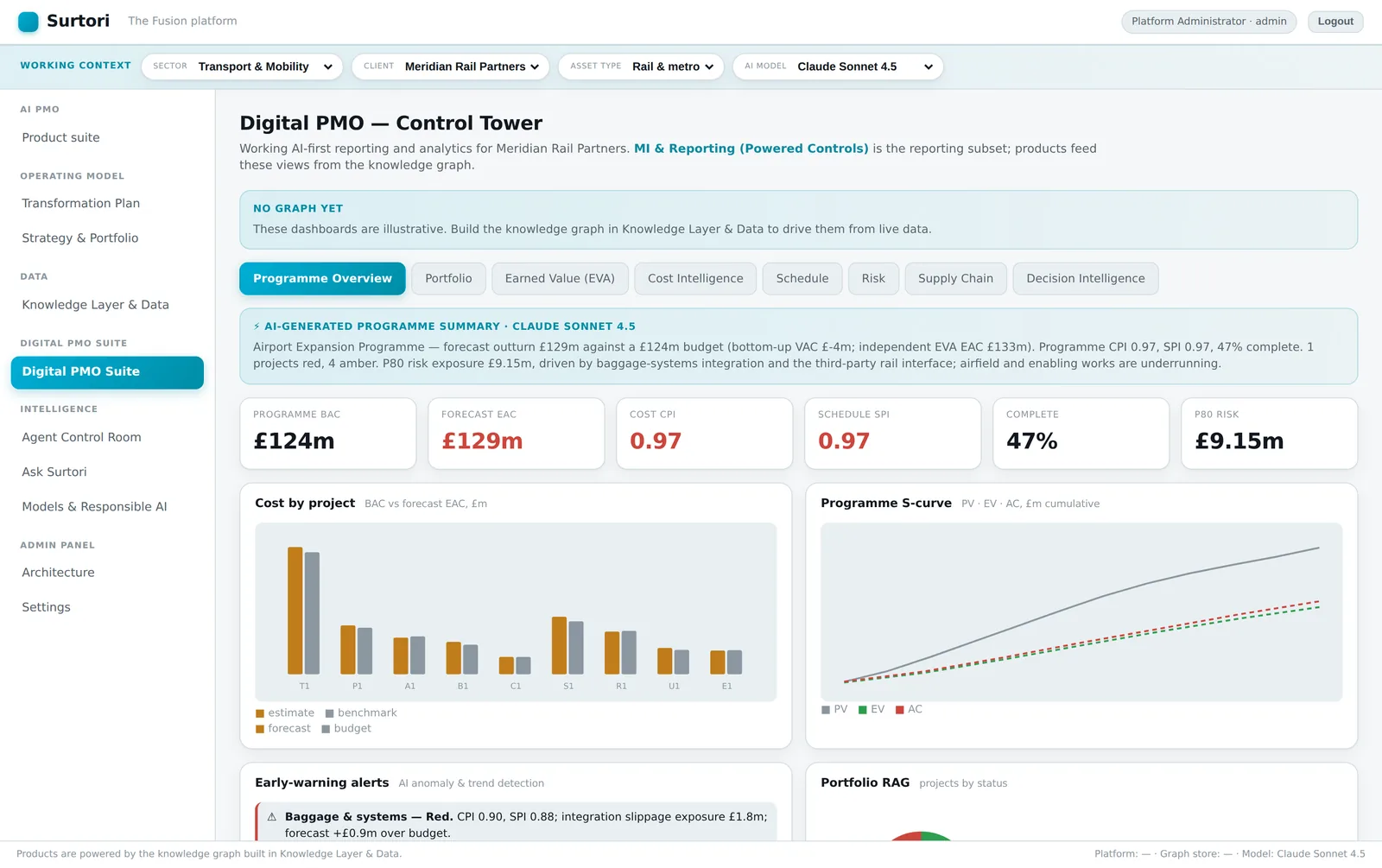Click the Portfolio RAG heading

[865, 783]
